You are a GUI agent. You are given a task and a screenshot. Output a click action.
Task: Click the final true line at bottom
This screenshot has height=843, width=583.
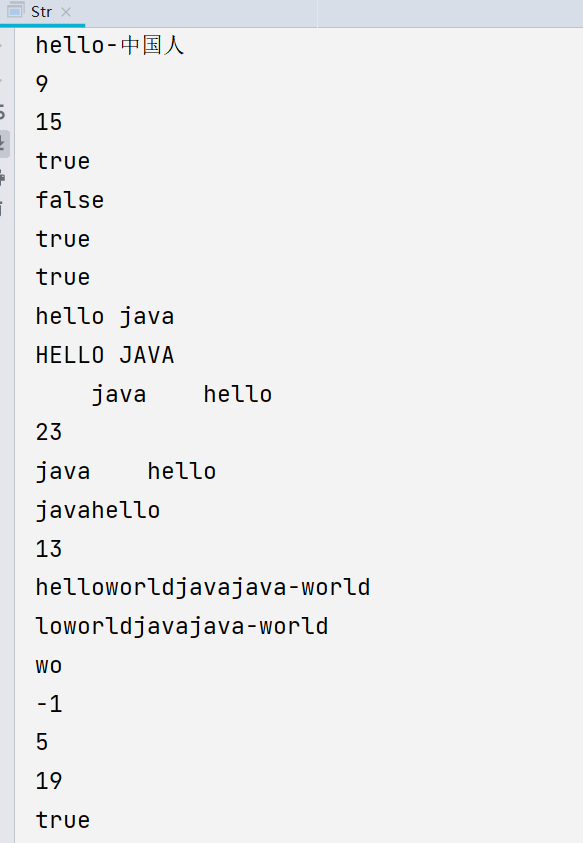pos(62,819)
